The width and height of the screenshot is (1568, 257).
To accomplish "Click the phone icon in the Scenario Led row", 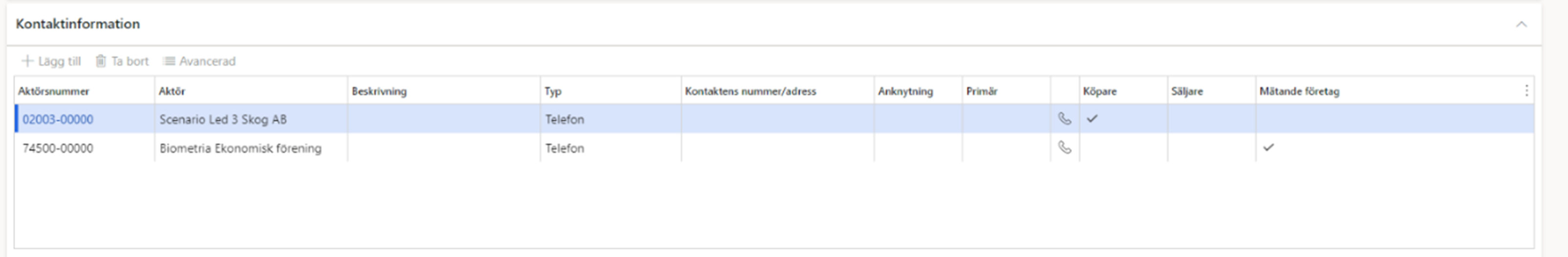I will point(1065,119).
